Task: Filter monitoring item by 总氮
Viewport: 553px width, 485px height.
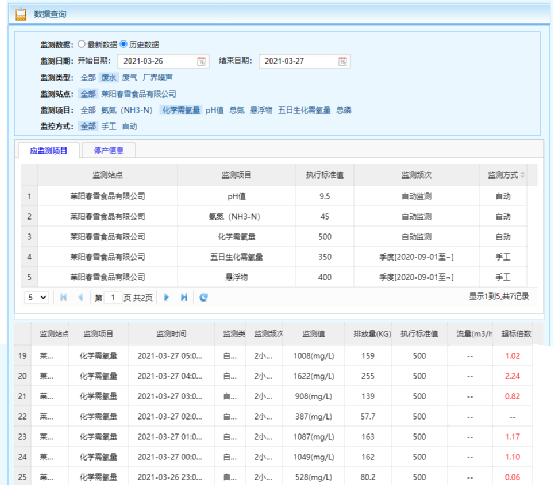Action: tap(237, 110)
